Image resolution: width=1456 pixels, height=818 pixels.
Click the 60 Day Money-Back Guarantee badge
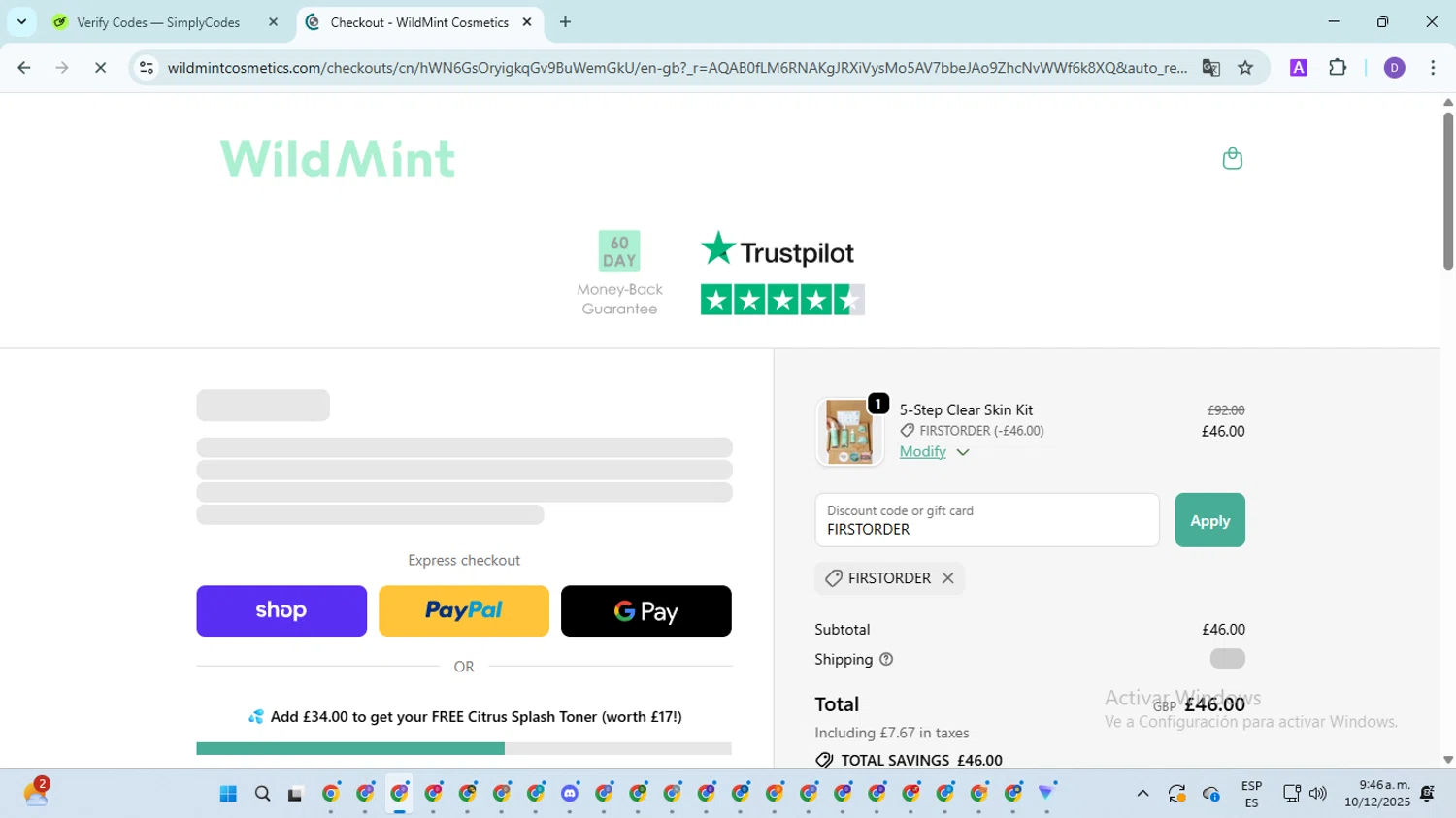(619, 274)
